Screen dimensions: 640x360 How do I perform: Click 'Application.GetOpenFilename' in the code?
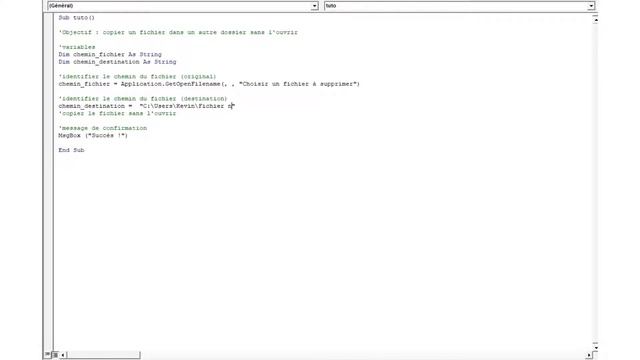[x=171, y=84]
